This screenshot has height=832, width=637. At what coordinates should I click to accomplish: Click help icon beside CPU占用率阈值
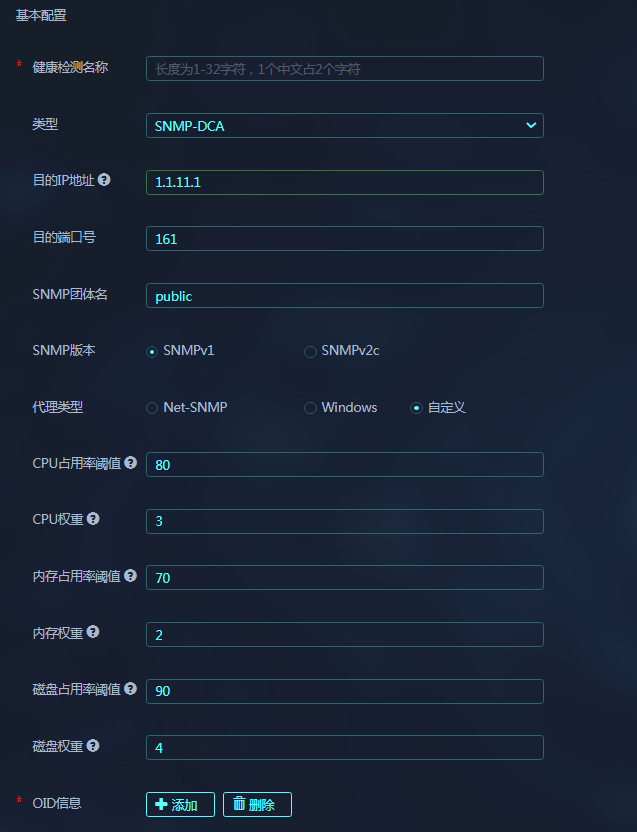pos(130,463)
